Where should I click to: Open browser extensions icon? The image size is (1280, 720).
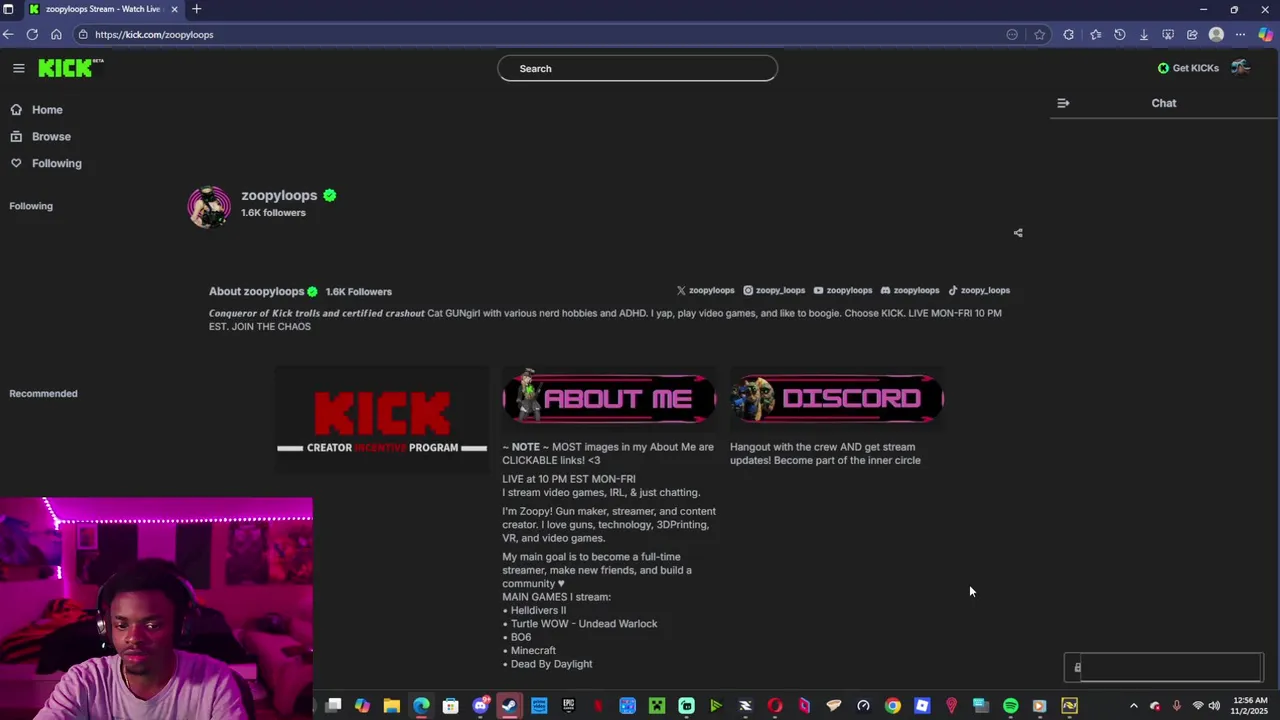(1069, 34)
